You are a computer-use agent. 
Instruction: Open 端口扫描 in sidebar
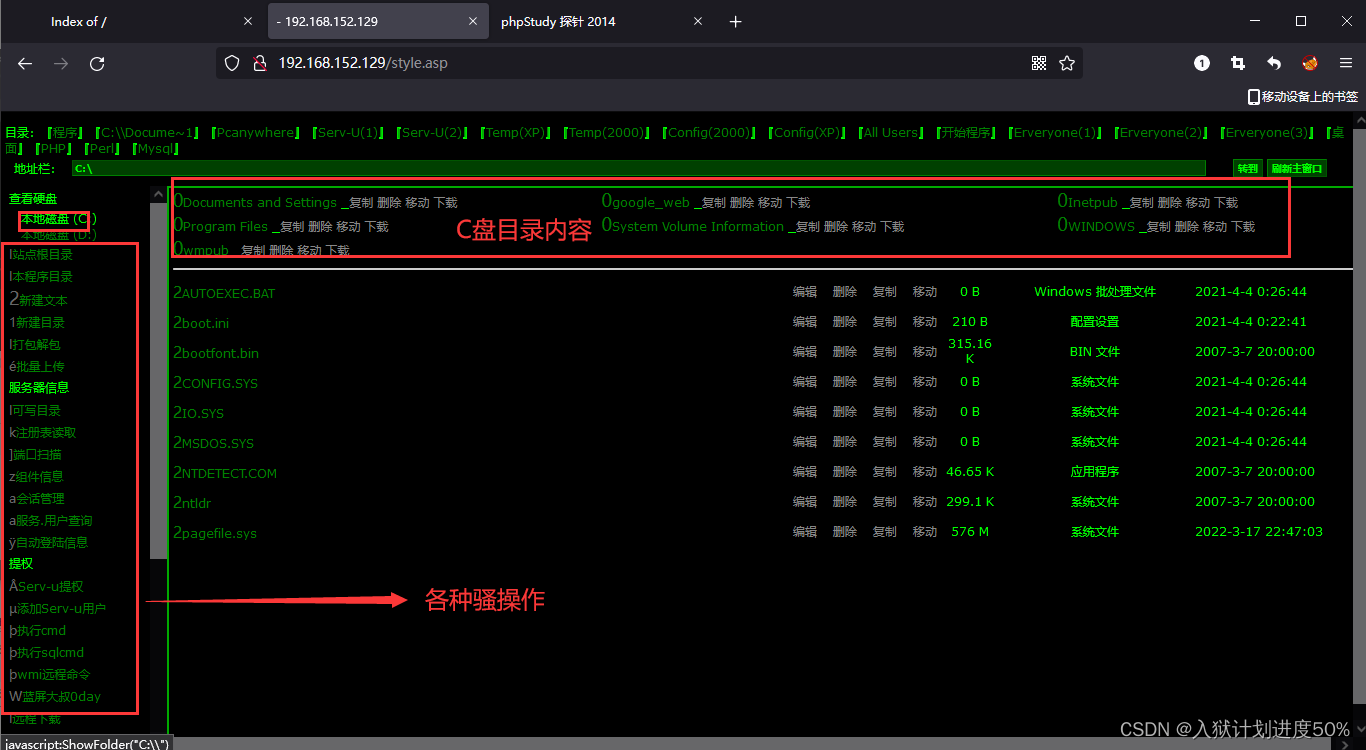click(35, 455)
